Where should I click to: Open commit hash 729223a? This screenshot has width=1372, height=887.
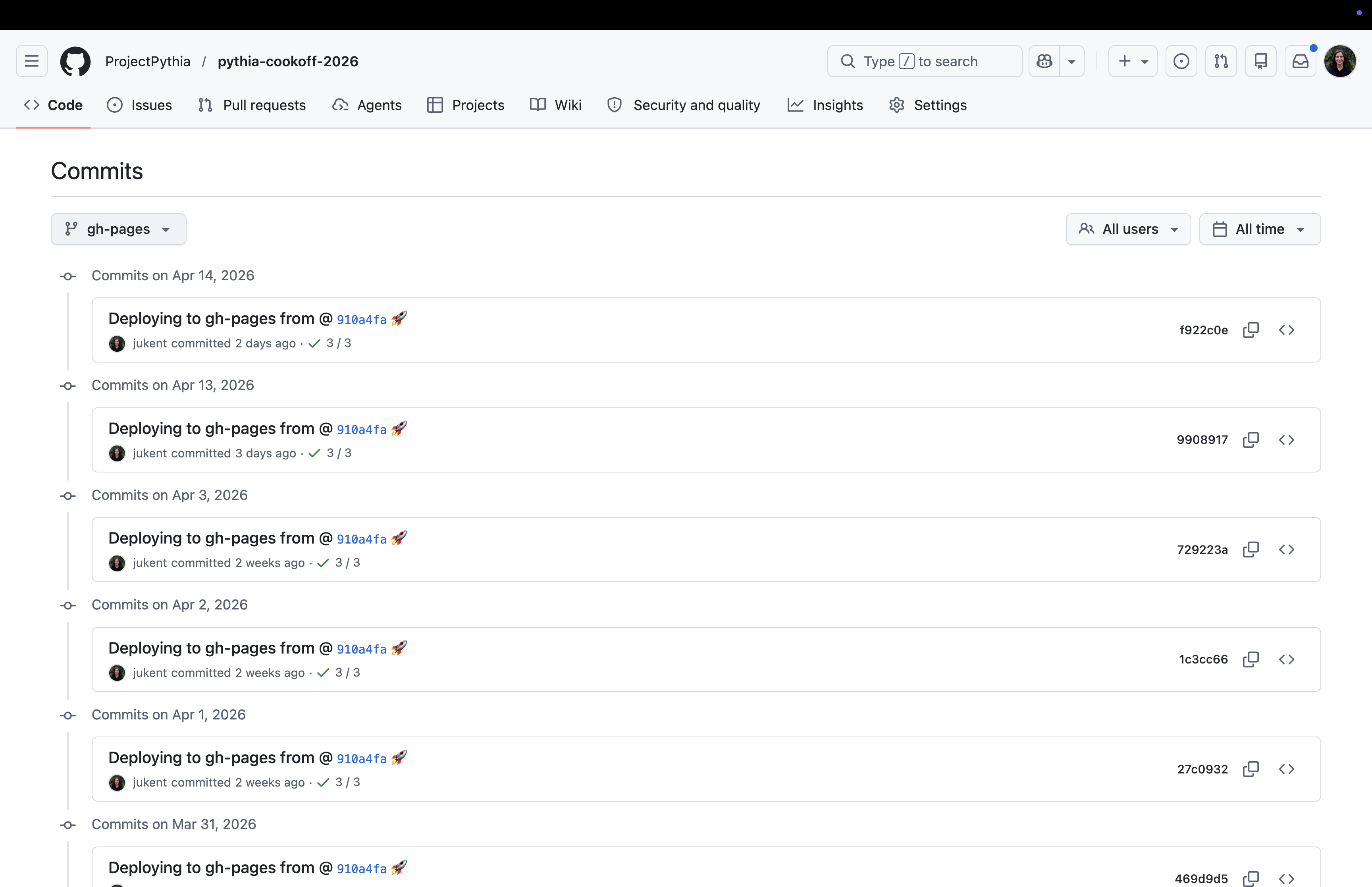(1202, 550)
